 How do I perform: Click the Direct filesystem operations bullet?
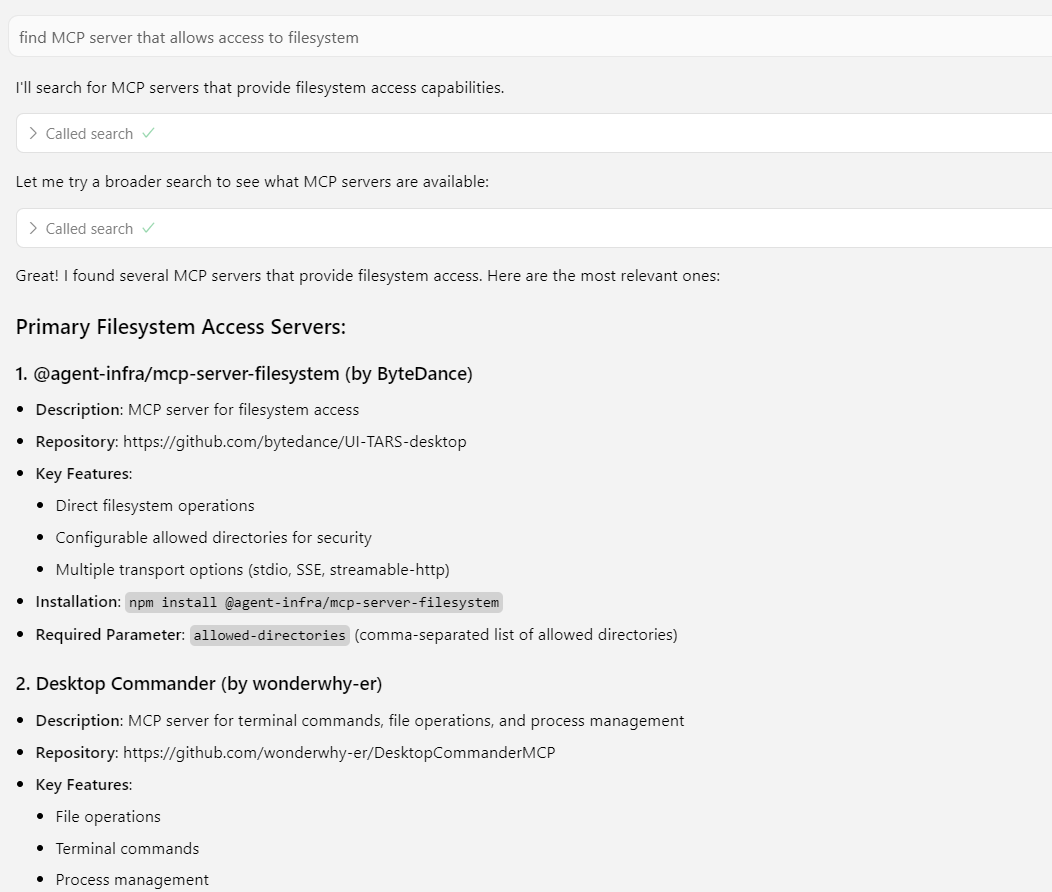pyautogui.click(x=155, y=505)
